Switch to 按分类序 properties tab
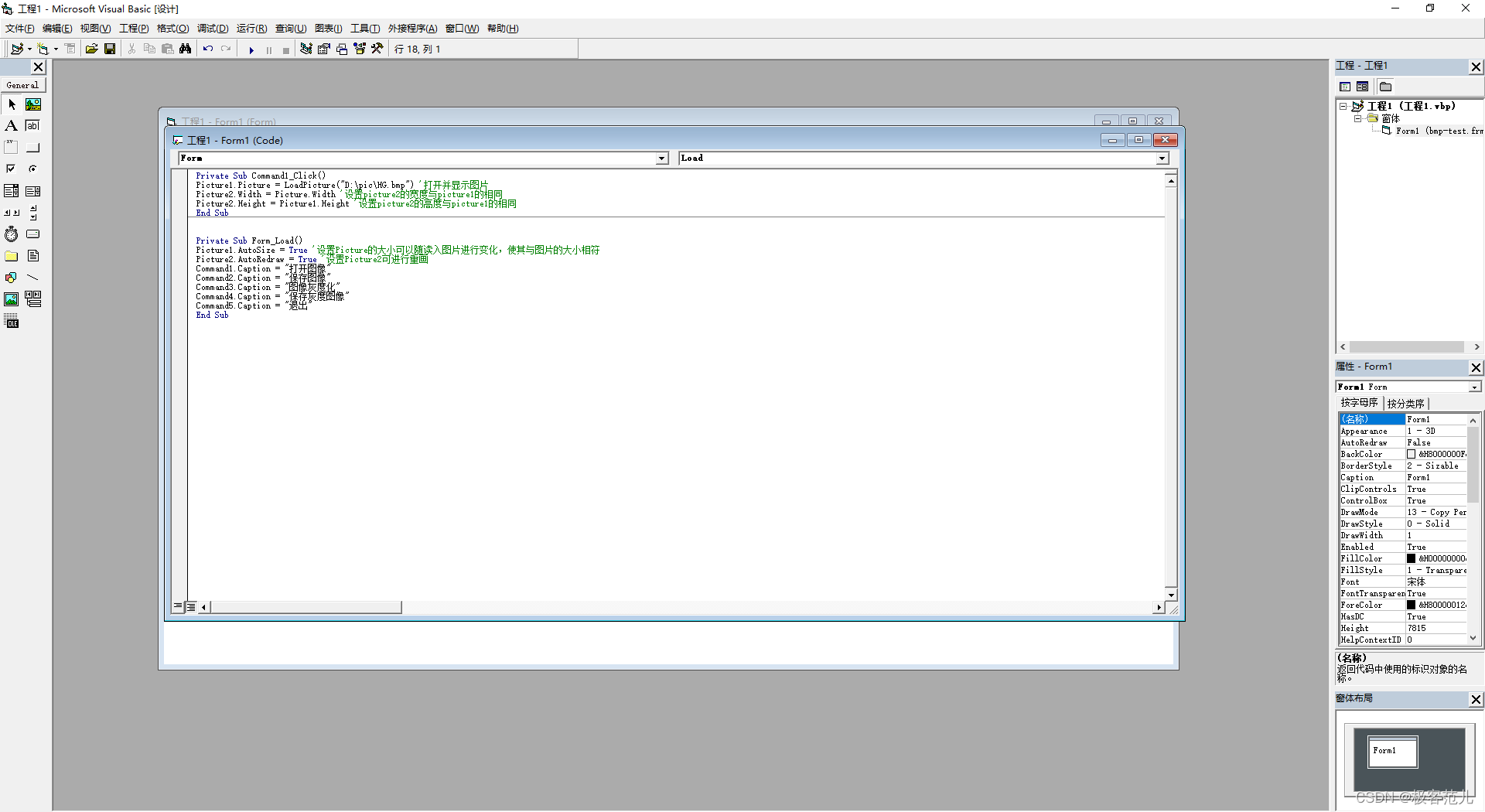Viewport: 1485px width, 812px height. [1405, 404]
